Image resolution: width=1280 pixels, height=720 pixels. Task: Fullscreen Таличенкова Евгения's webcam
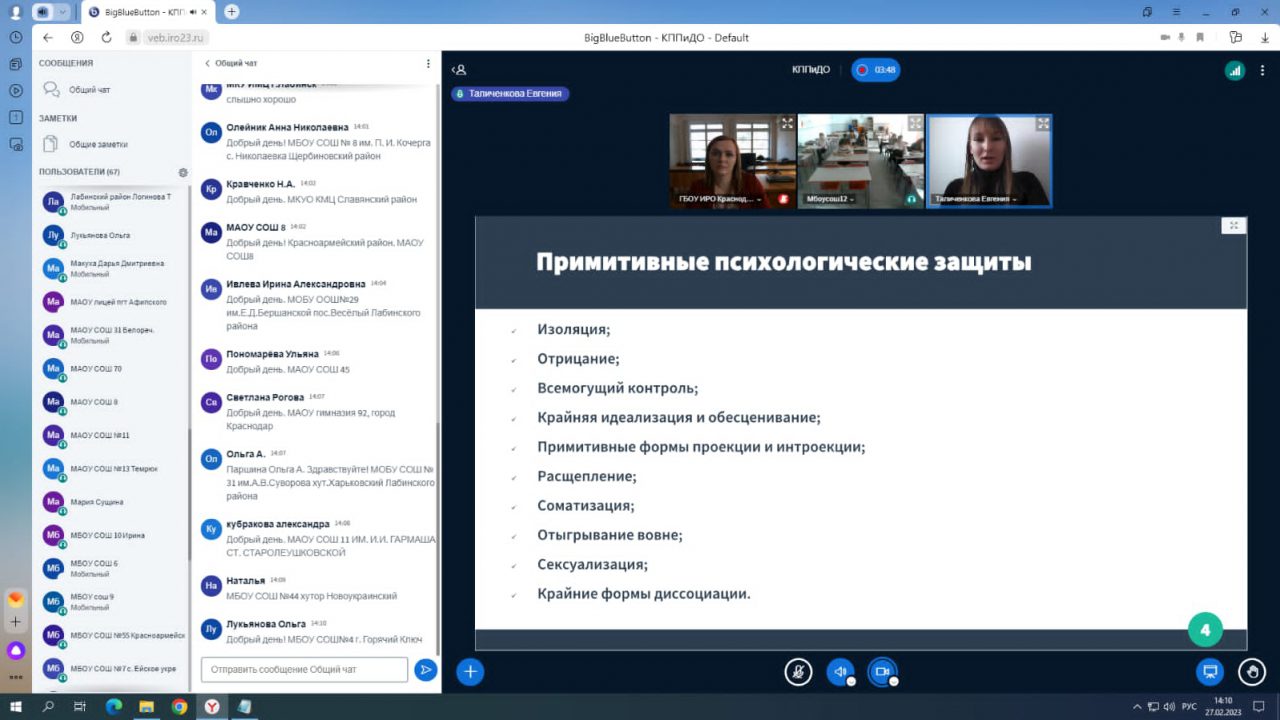(x=1042, y=124)
